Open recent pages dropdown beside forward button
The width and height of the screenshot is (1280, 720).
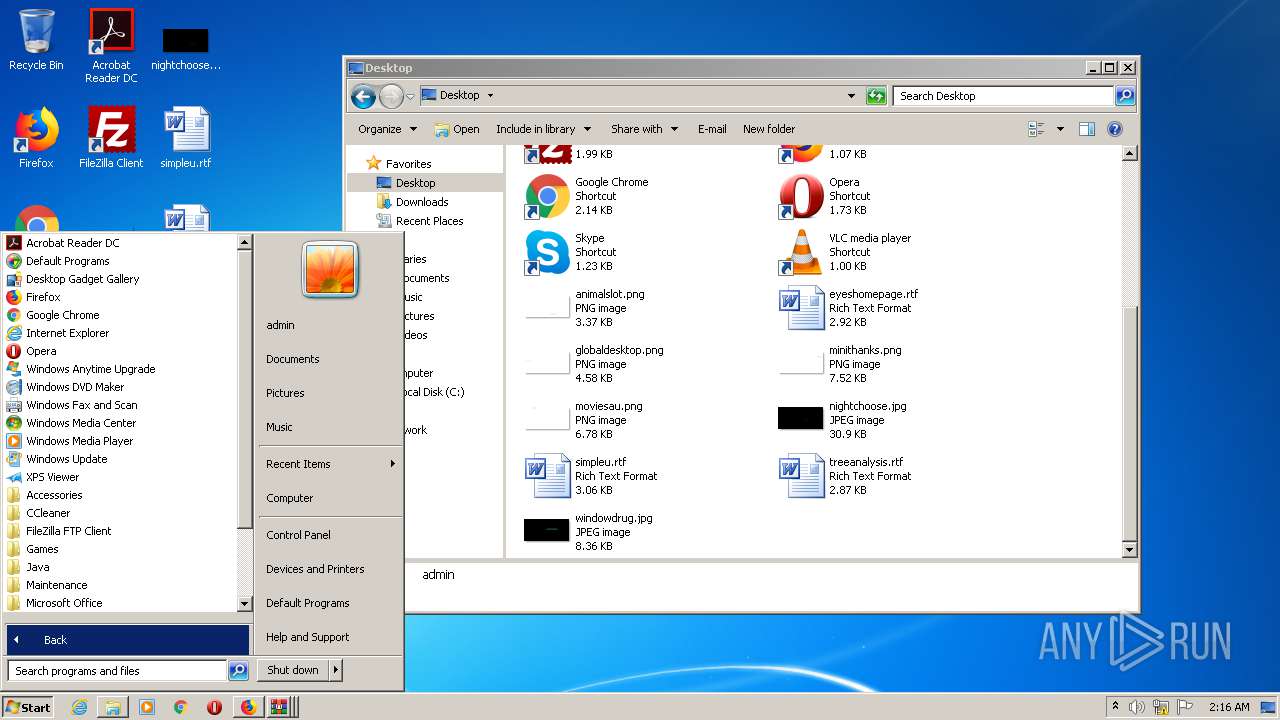pyautogui.click(x=410, y=96)
